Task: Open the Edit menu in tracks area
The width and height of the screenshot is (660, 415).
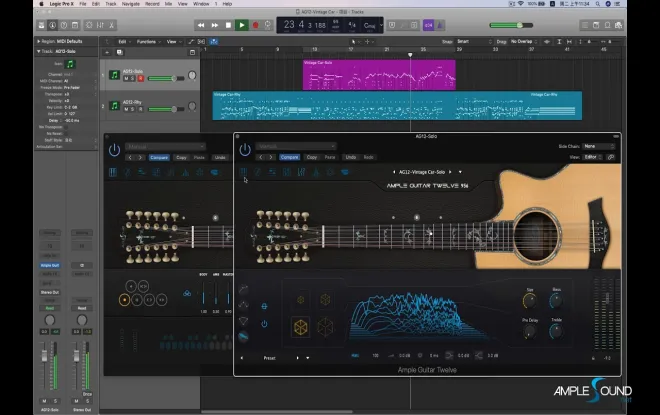Action: (124, 42)
